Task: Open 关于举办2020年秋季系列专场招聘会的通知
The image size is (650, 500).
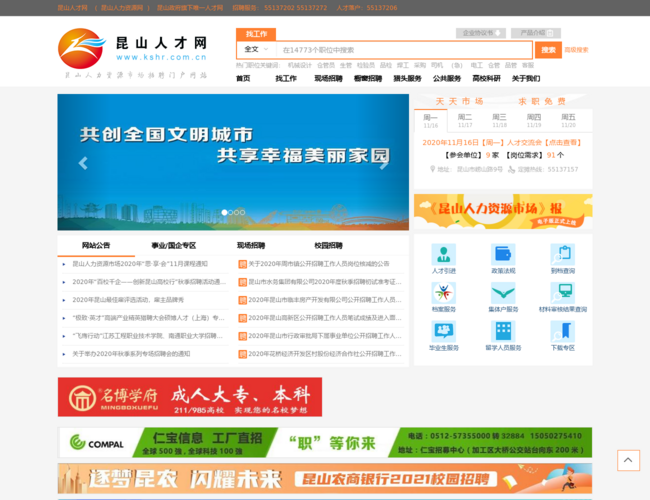Action: coord(131,354)
